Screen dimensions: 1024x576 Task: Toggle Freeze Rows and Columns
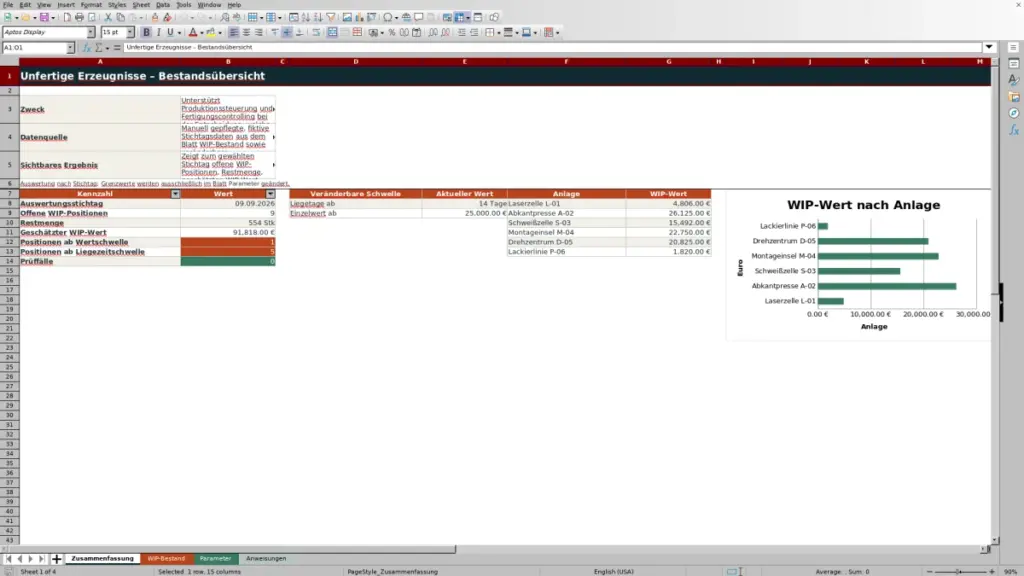tap(460, 18)
